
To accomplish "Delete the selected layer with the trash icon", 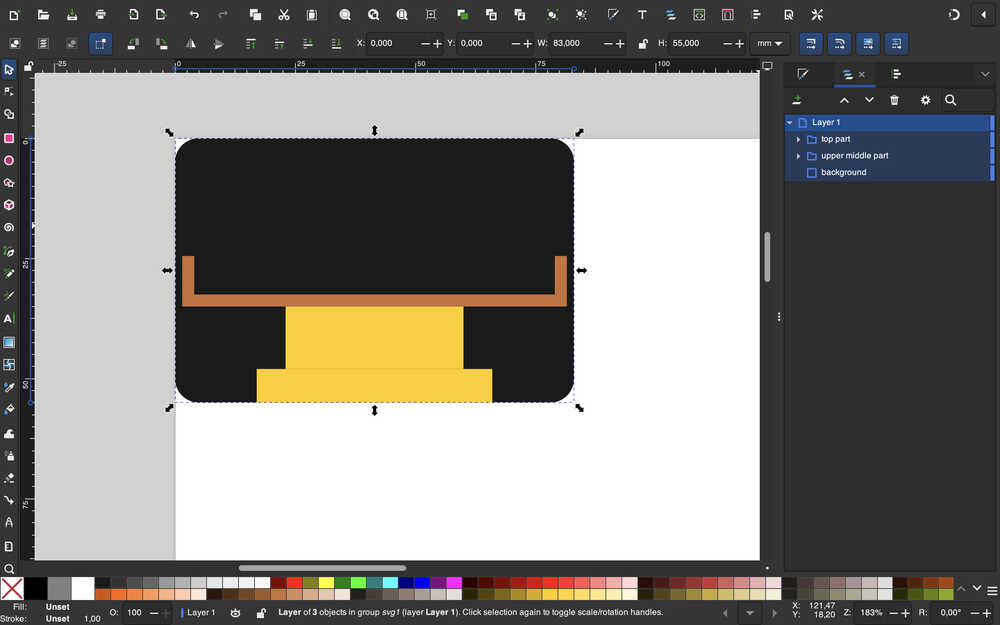I will (x=894, y=100).
